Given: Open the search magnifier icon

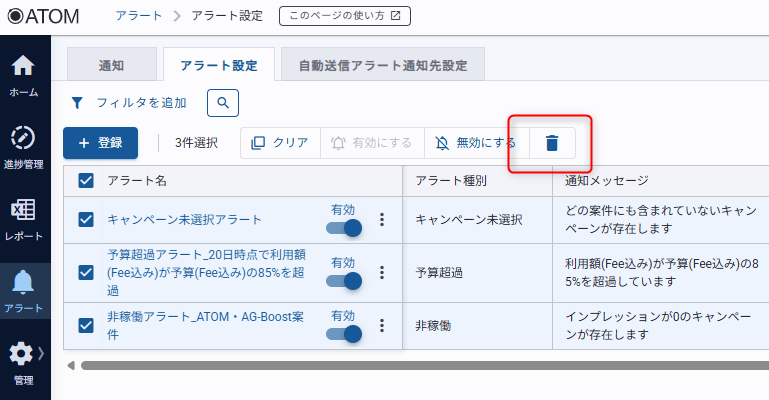Looking at the screenshot, I should tap(224, 102).
